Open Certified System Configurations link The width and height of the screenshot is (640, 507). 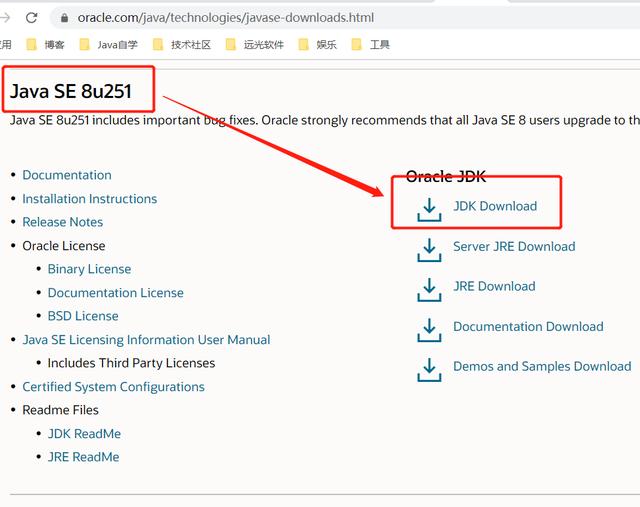tap(113, 387)
